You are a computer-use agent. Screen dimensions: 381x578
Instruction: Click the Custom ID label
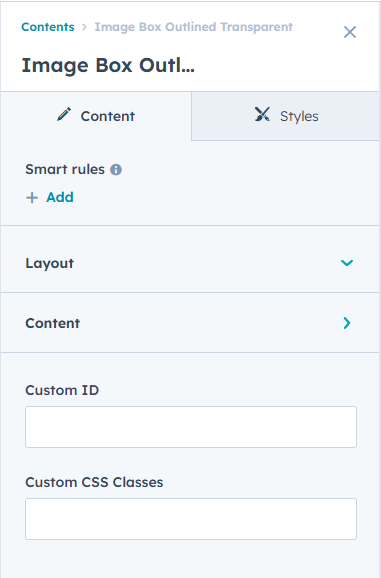pos(62,390)
